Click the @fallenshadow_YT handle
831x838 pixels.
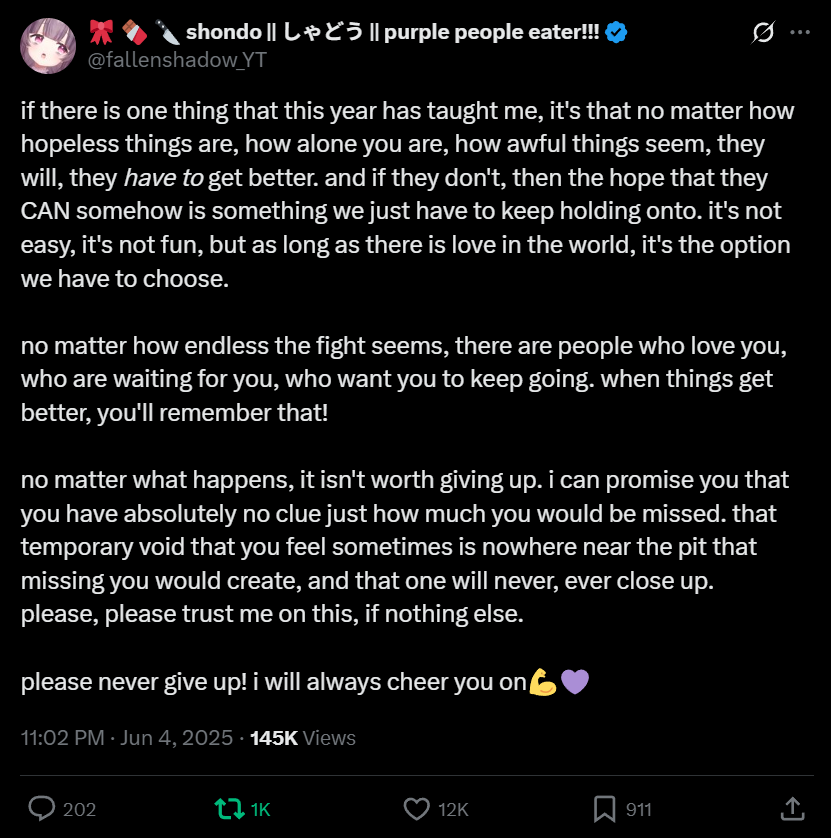click(177, 60)
